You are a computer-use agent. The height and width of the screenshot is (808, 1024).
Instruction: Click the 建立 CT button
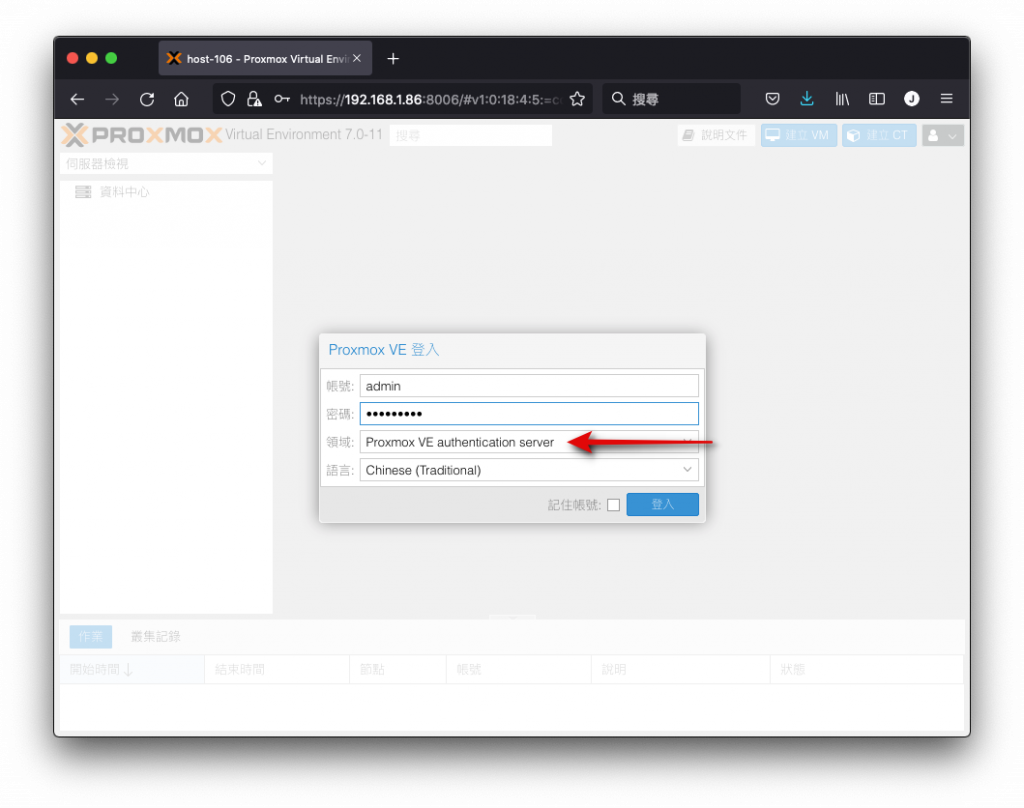(x=879, y=135)
